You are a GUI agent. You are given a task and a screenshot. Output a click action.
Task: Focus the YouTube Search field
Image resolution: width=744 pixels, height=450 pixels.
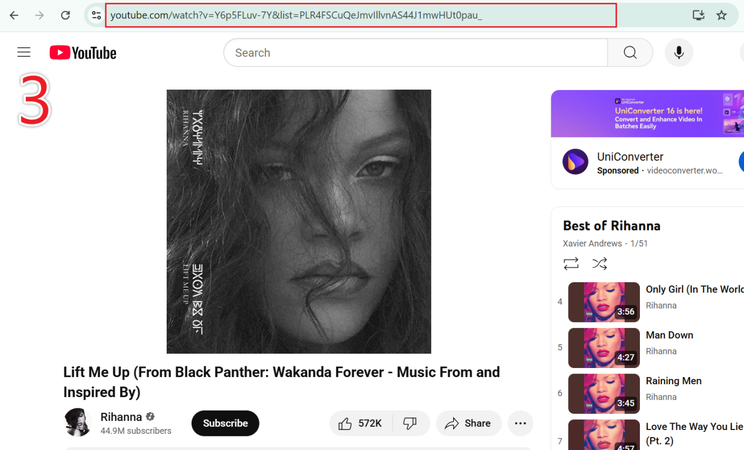coord(416,53)
